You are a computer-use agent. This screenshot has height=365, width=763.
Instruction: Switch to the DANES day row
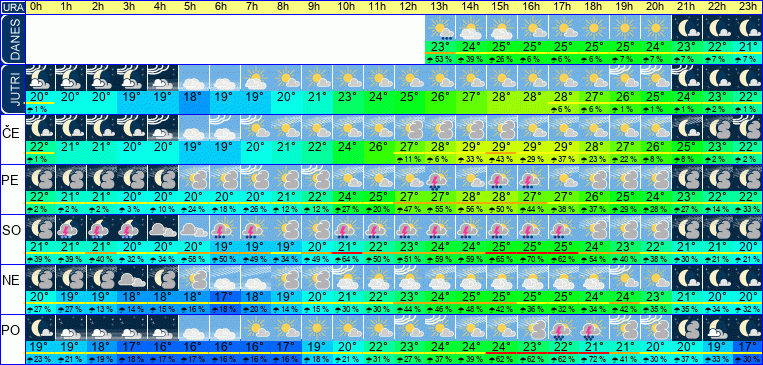13,39
